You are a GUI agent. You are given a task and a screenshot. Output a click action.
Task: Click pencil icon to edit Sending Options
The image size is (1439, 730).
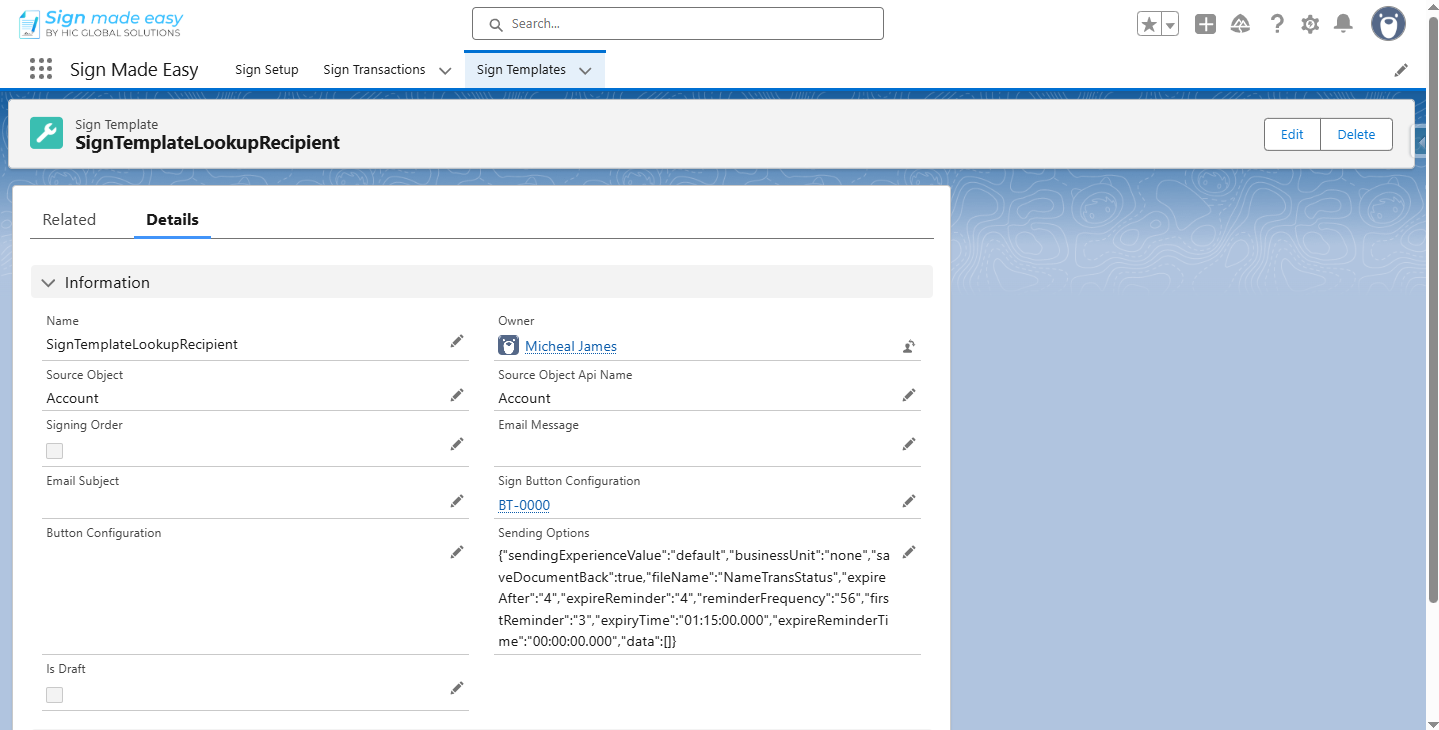pyautogui.click(x=908, y=552)
